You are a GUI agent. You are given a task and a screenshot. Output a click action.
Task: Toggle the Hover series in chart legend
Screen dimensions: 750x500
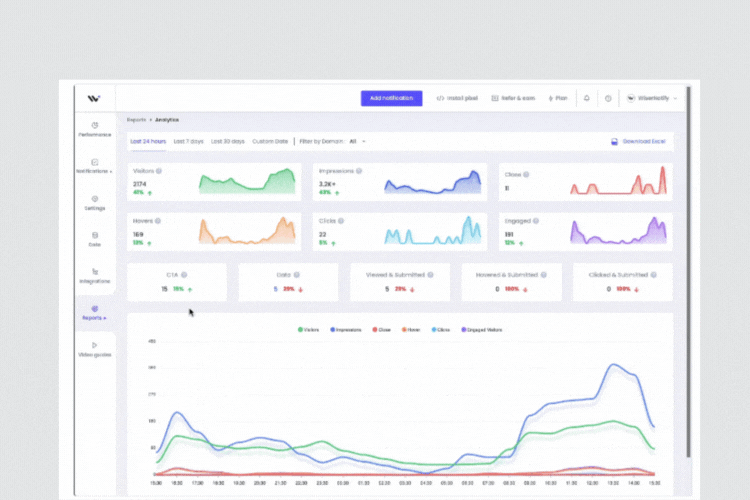point(411,330)
